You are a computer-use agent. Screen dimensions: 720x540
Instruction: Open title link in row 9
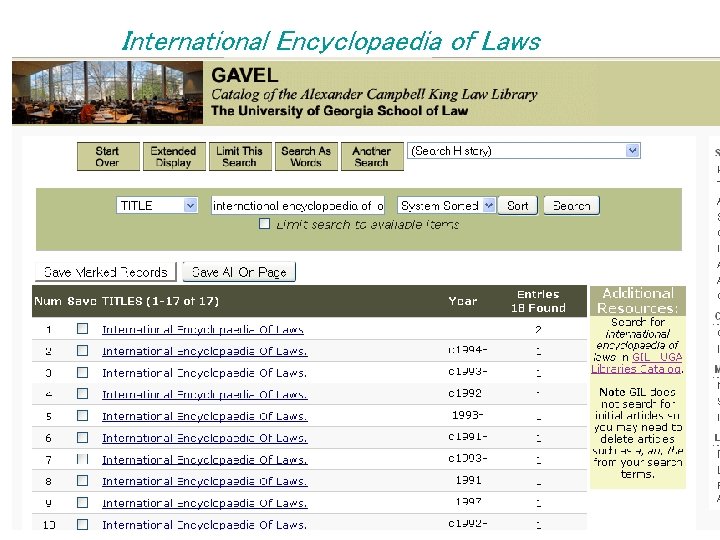point(205,503)
